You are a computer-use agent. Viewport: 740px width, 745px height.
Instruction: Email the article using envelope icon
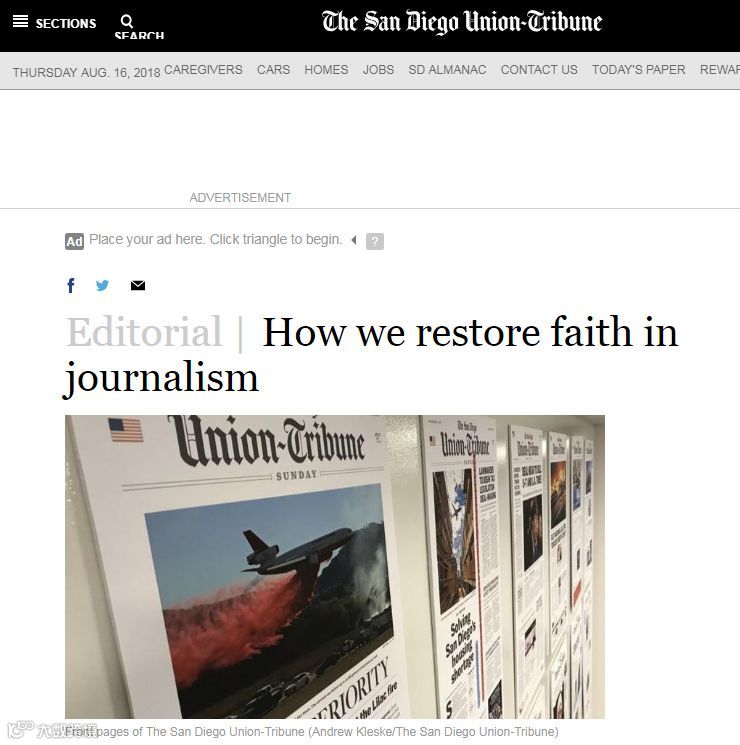(138, 286)
